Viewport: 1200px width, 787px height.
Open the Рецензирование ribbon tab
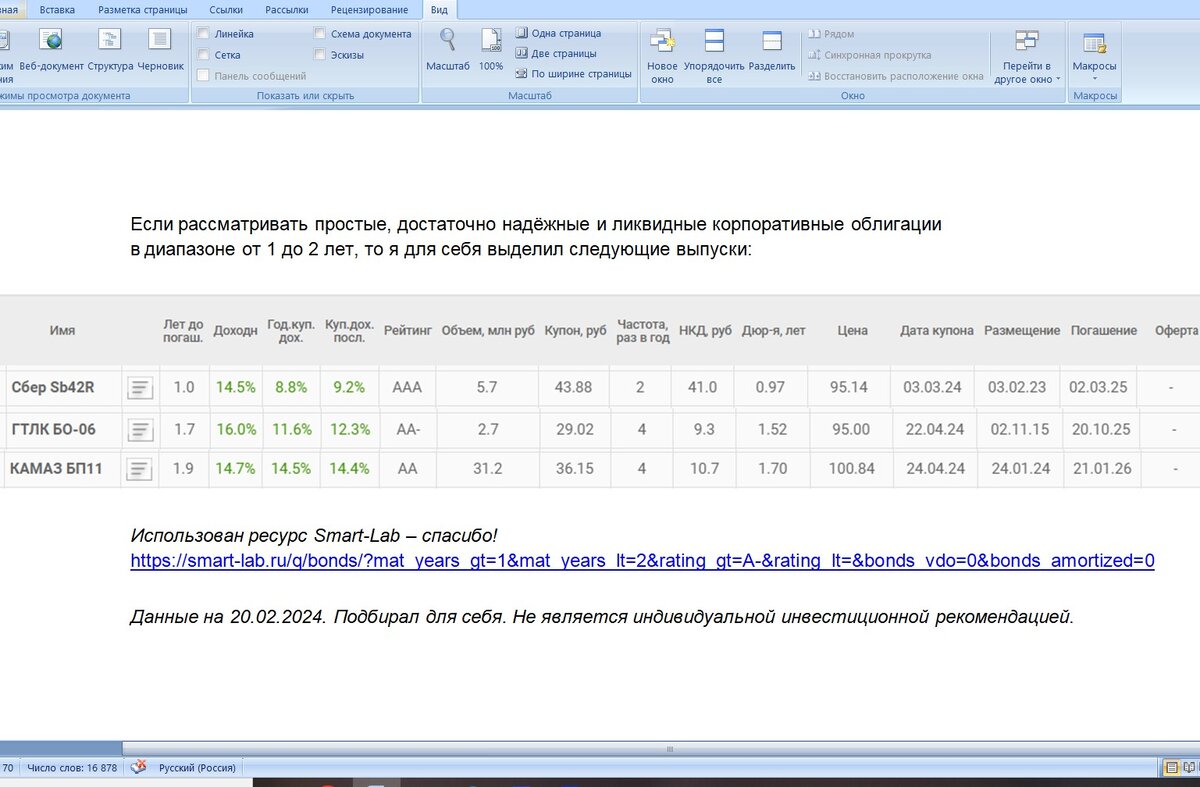(369, 9)
